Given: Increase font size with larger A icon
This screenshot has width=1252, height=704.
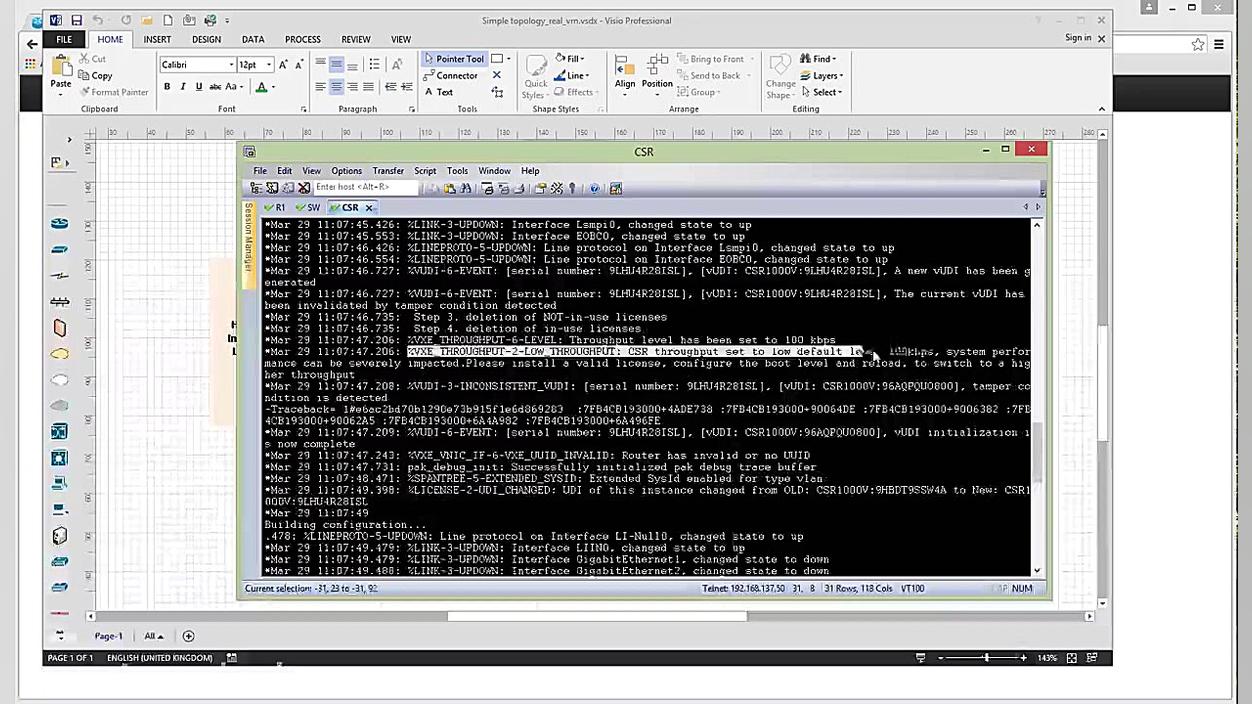Looking at the screenshot, I should pyautogui.click(x=284, y=64).
